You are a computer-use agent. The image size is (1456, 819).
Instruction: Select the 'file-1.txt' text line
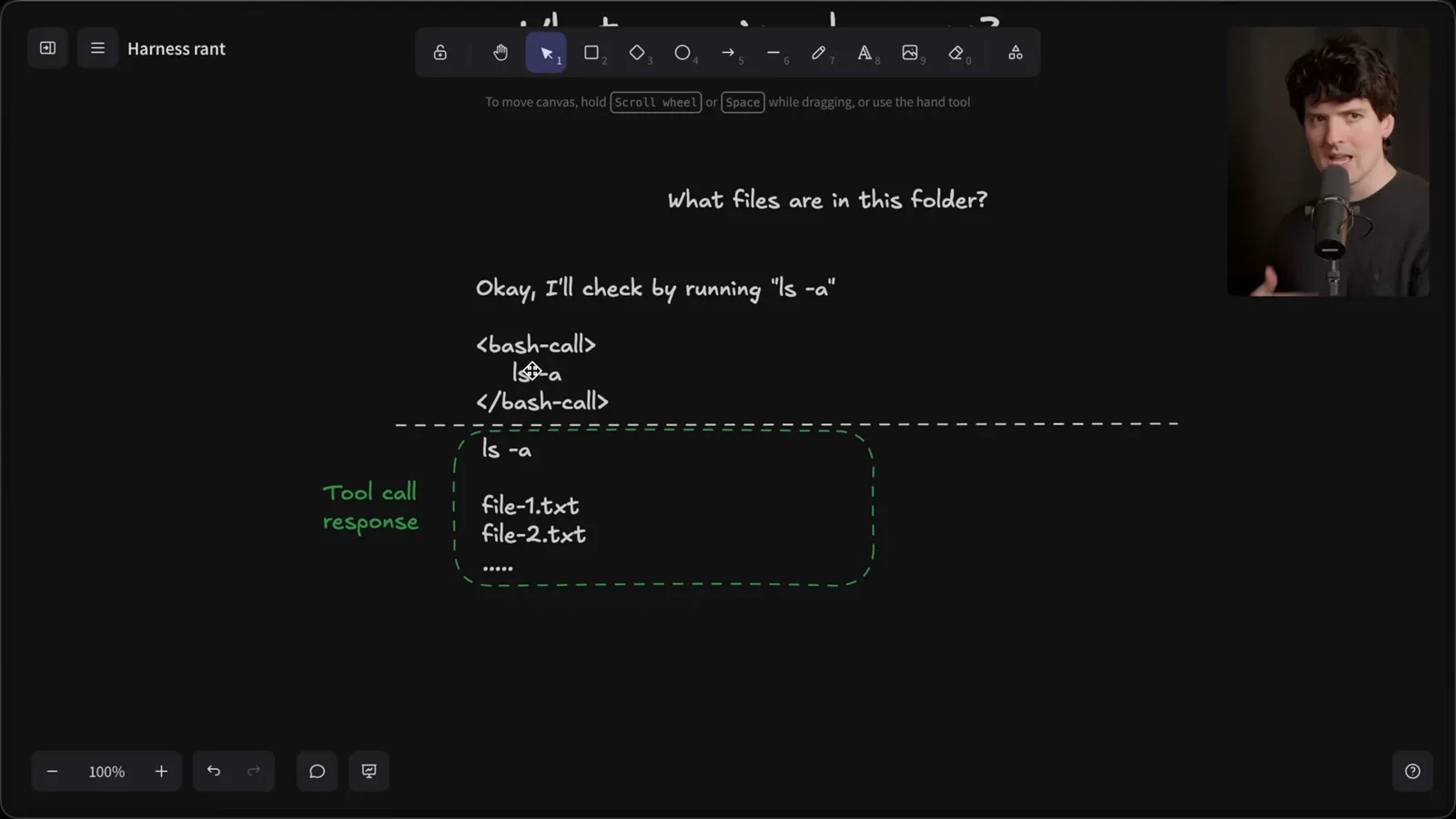pos(530,505)
